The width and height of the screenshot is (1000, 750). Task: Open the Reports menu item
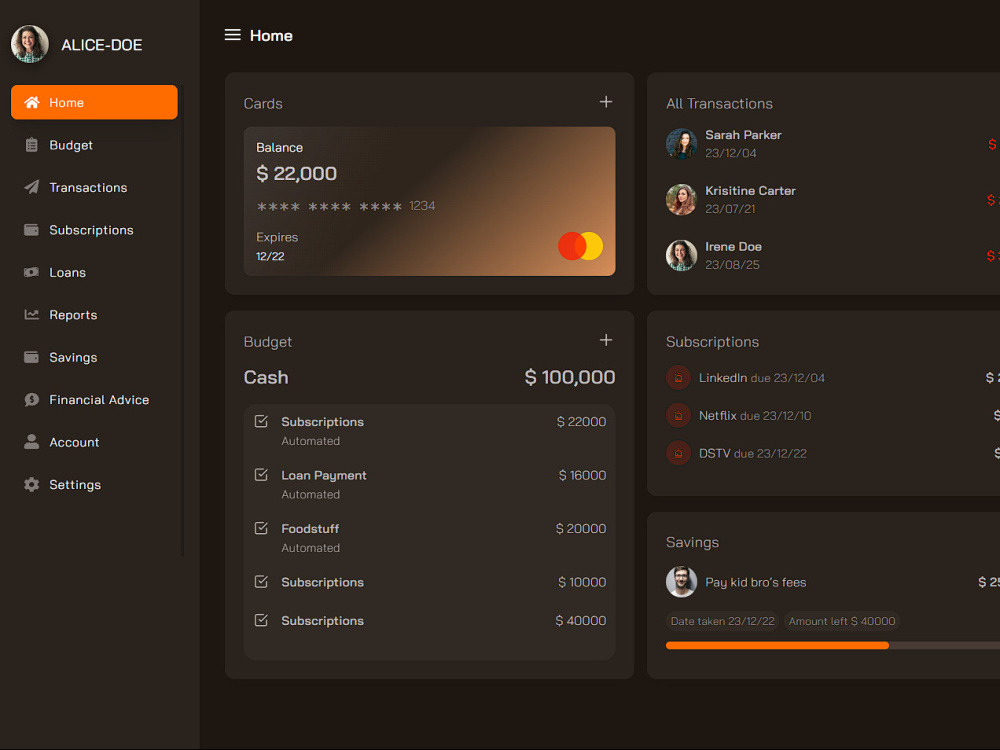(94, 315)
